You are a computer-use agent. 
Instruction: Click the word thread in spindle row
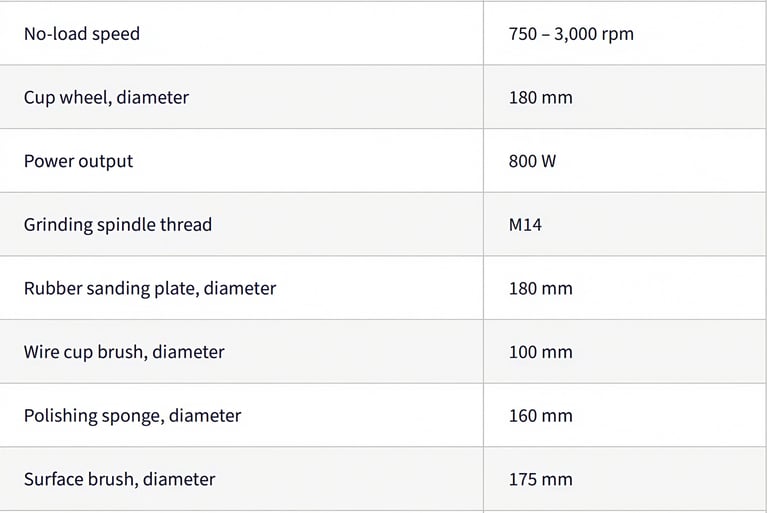(x=186, y=225)
